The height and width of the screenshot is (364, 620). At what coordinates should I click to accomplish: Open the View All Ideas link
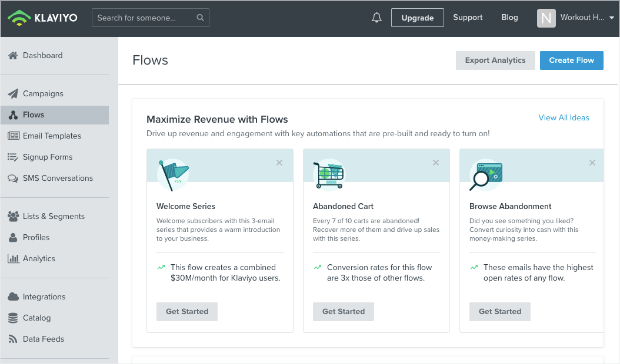[x=563, y=118]
